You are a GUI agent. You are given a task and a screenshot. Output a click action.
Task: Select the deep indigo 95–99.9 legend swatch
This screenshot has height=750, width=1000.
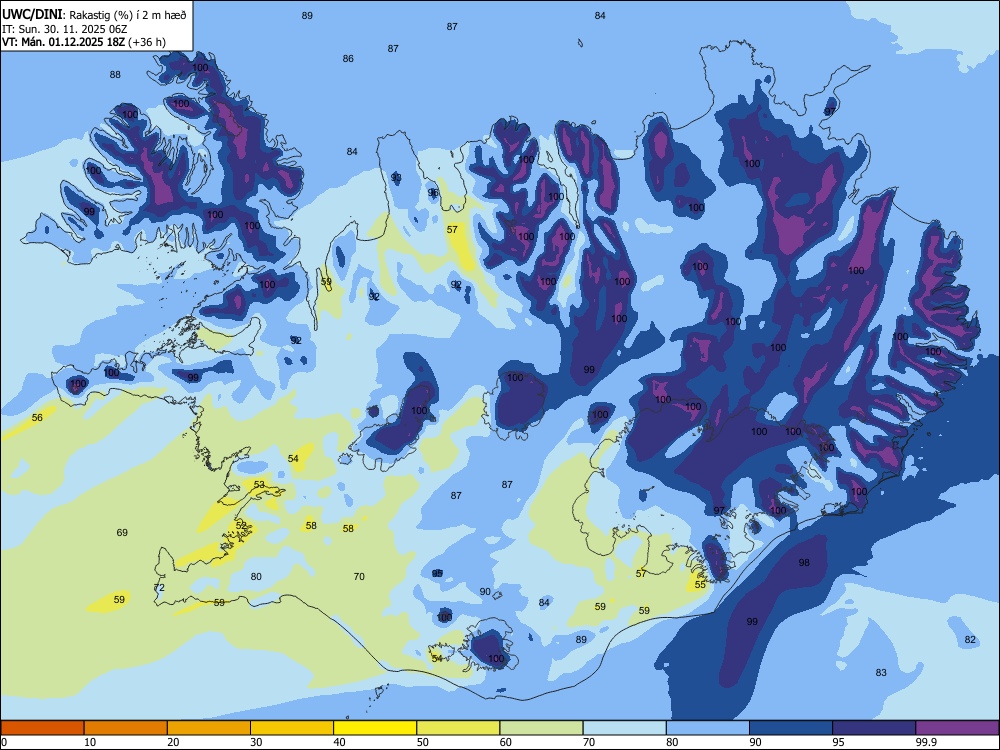[x=874, y=728]
